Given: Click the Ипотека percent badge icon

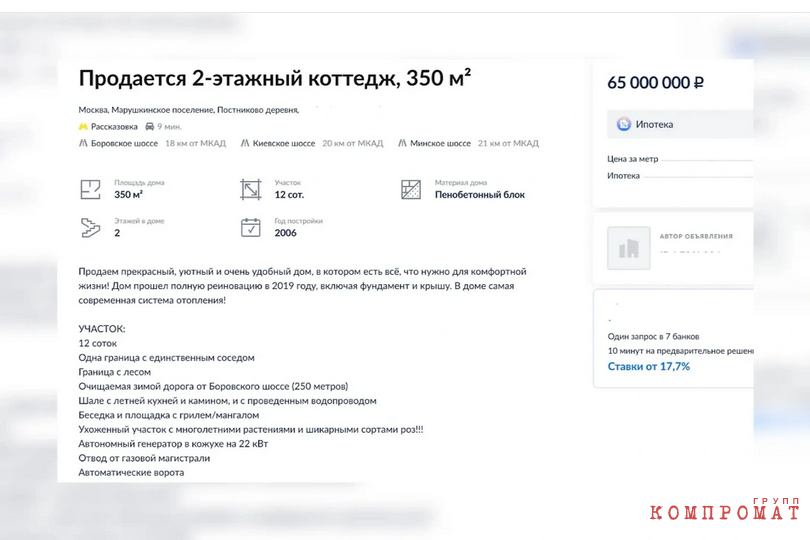Looking at the screenshot, I should 624,124.
